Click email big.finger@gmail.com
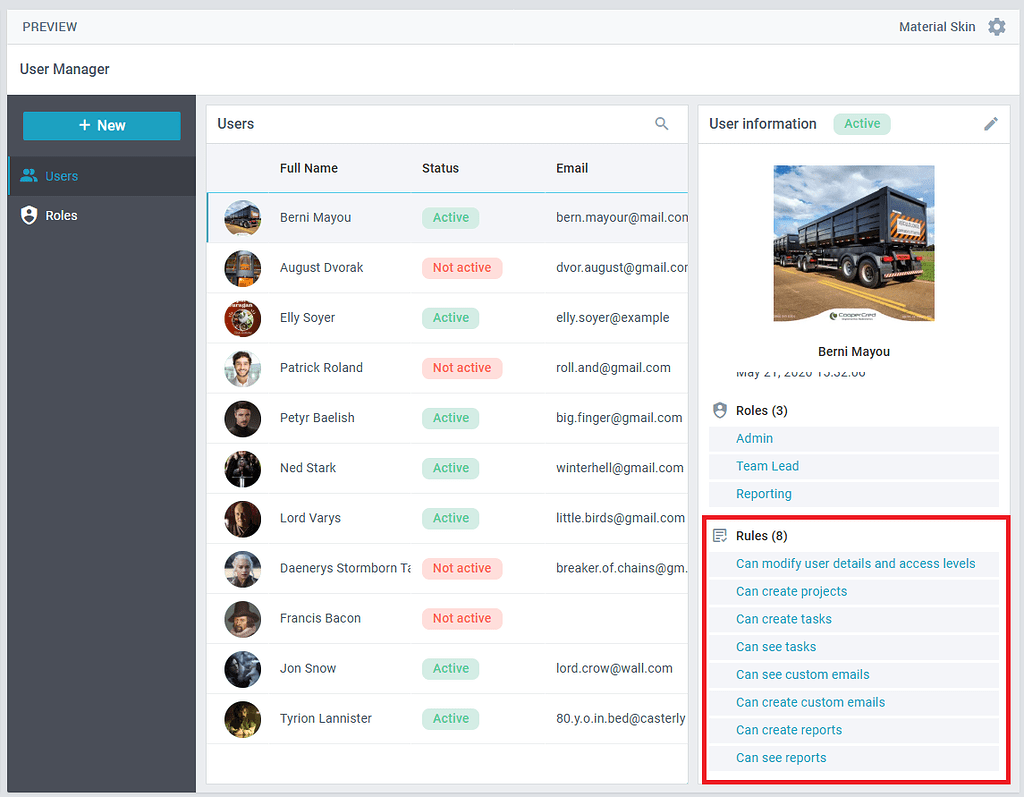 click(619, 418)
